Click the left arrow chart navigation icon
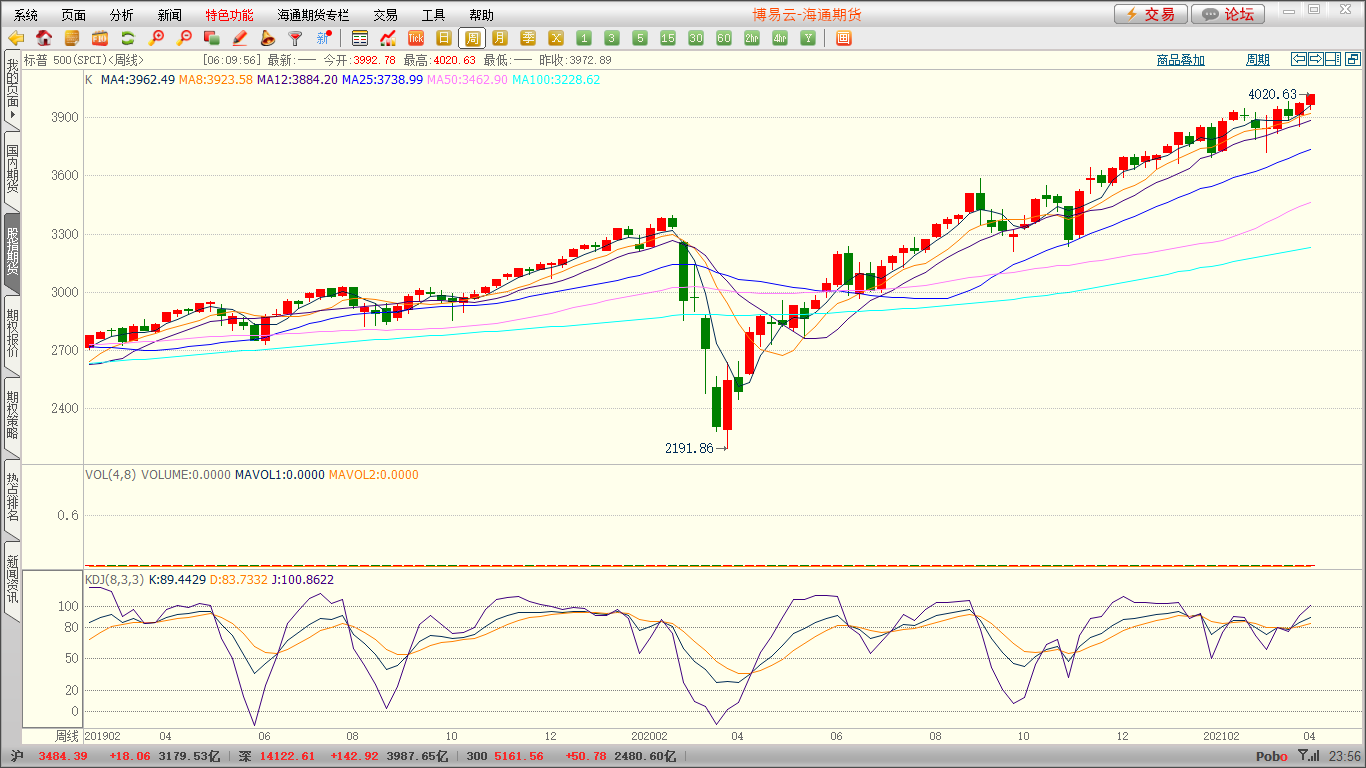The image size is (1366, 768). [1299, 59]
